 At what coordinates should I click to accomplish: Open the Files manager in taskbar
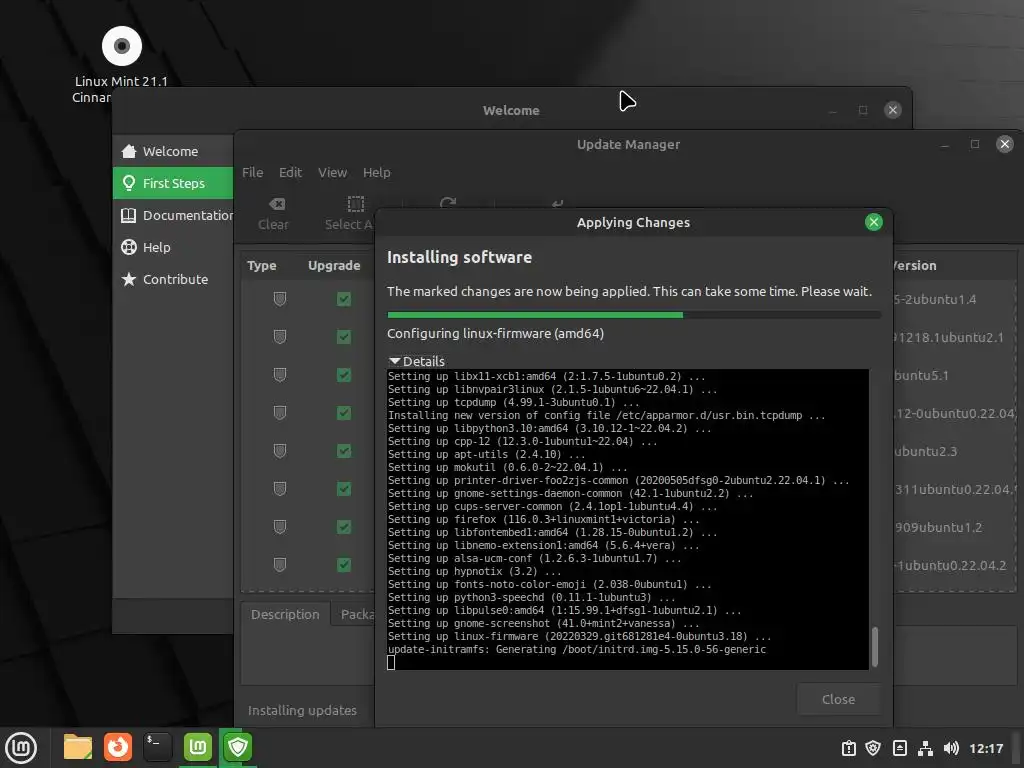[x=78, y=747]
